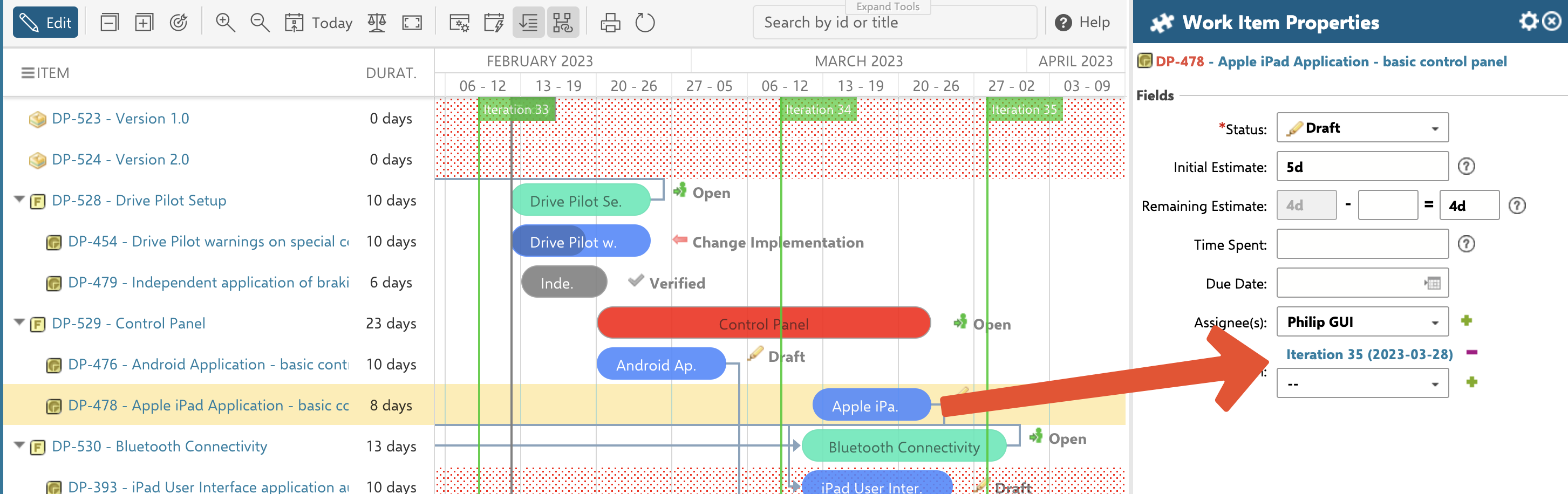Screen dimensions: 1568x494
Task: Click the DP-528 feature type icon
Action: pyautogui.click(x=38, y=201)
